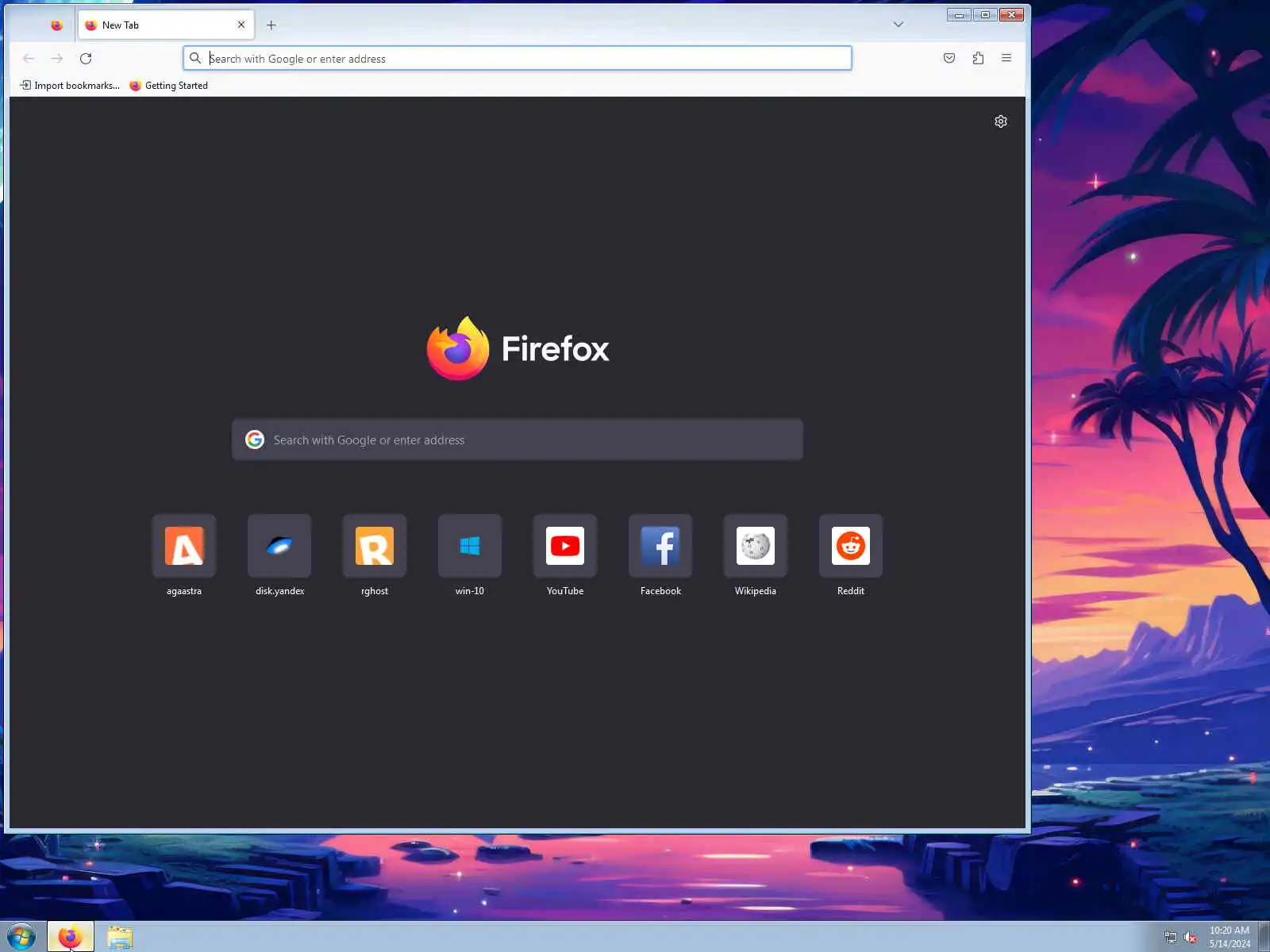Select the New Tab tab
The height and width of the screenshot is (952, 1270).
click(166, 25)
